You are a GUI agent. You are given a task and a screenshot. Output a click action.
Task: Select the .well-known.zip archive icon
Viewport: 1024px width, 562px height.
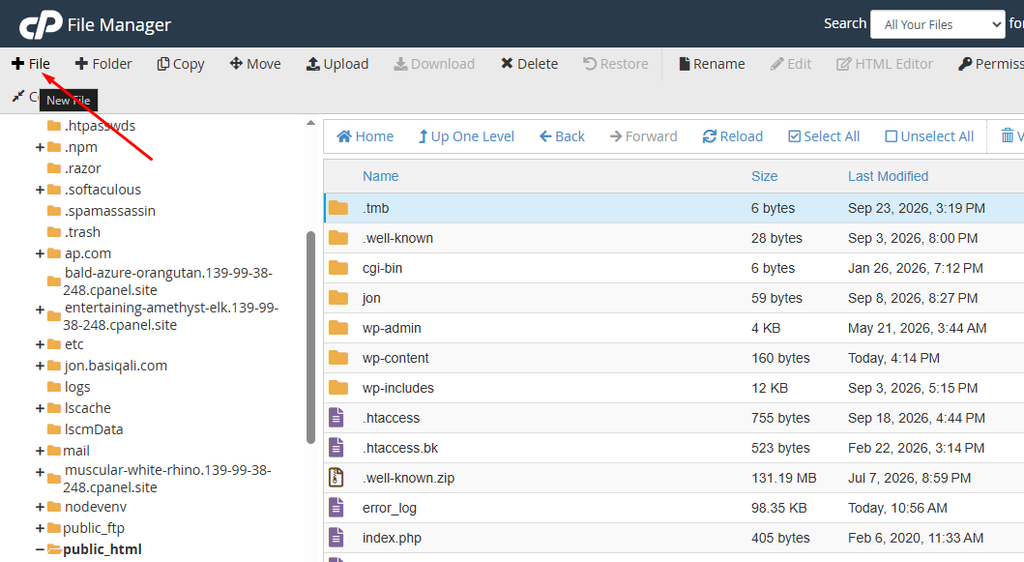click(x=336, y=478)
